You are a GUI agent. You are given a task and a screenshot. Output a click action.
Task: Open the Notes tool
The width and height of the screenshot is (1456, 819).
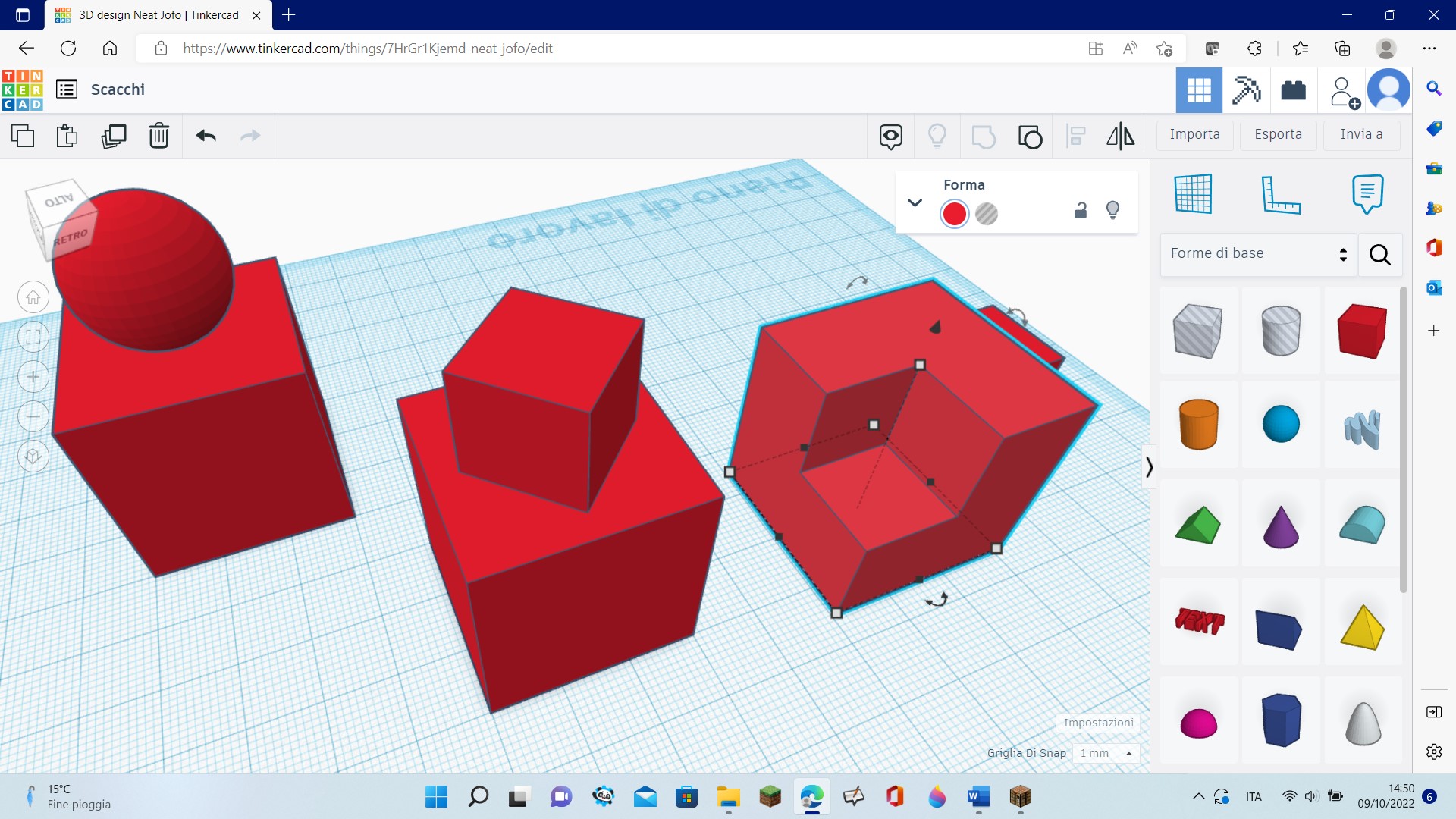click(1367, 194)
